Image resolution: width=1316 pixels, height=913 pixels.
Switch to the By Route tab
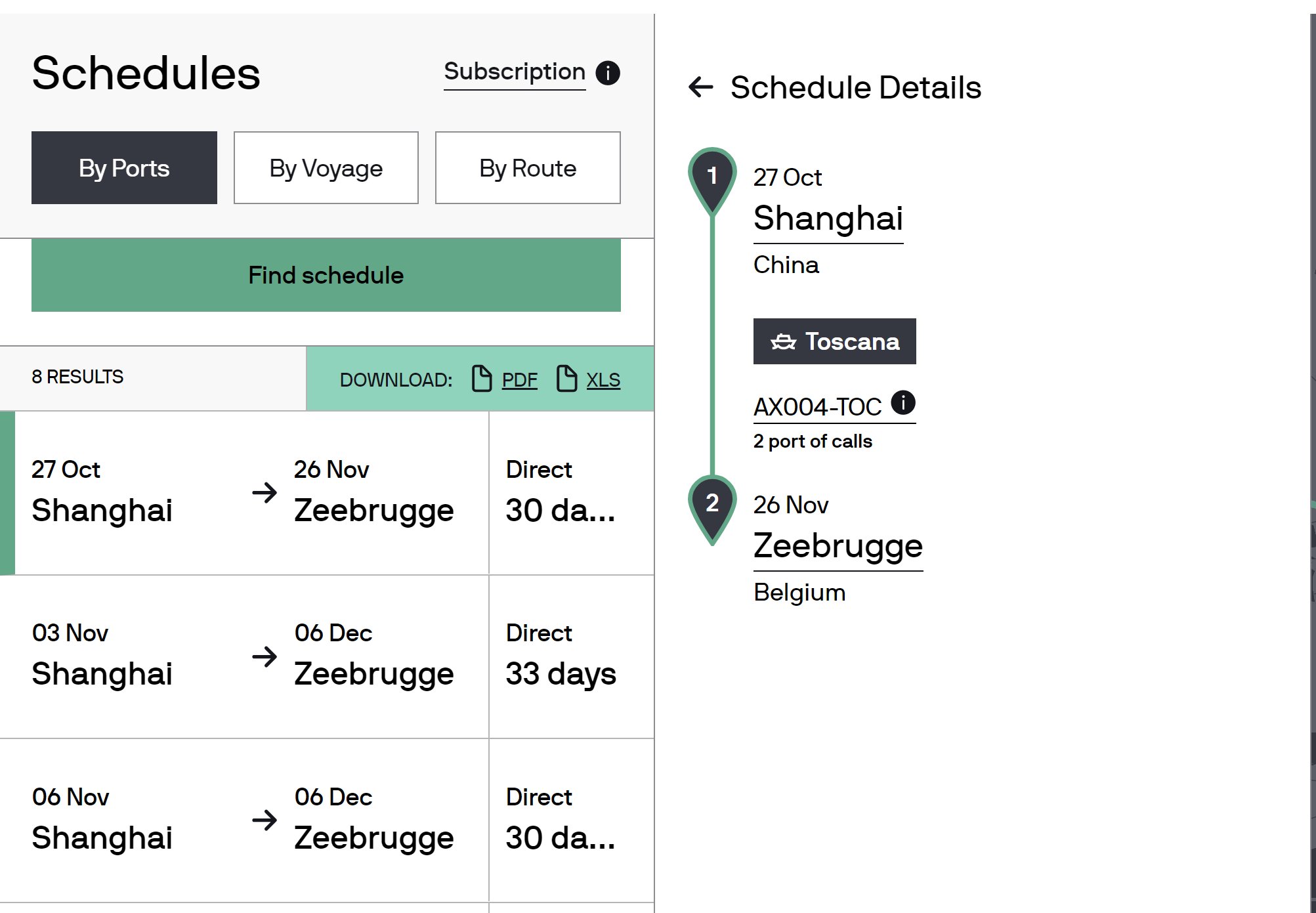[x=528, y=168]
